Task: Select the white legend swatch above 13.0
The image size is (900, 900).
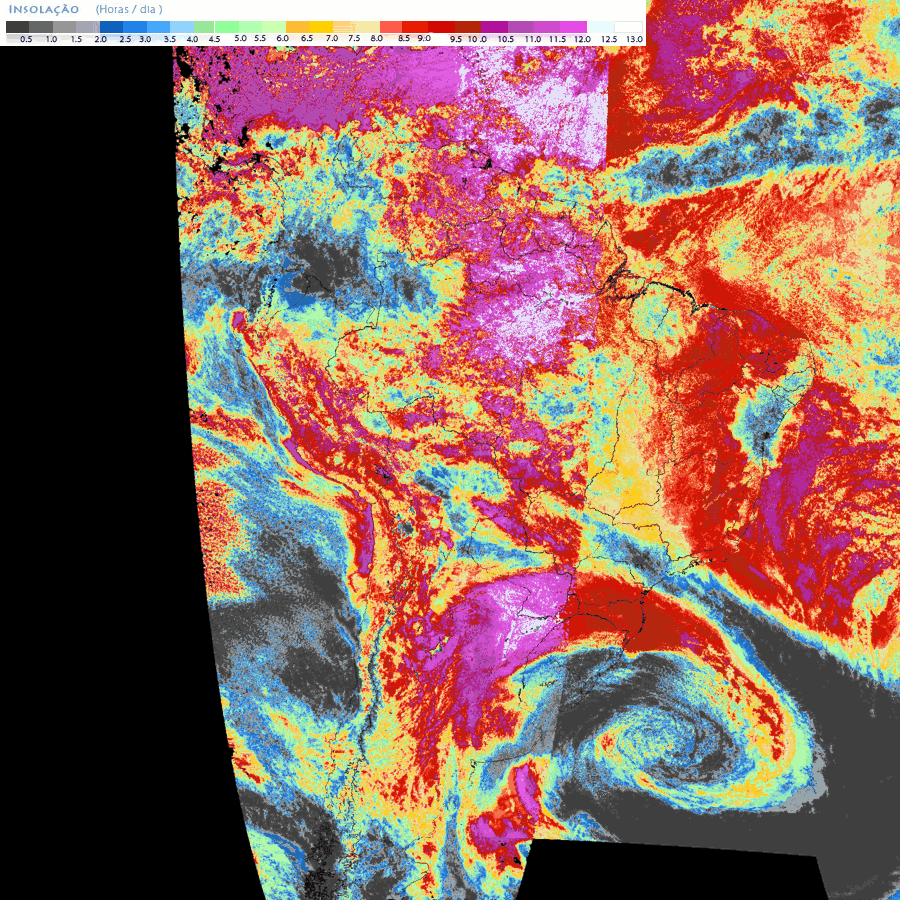Action: coord(629,27)
